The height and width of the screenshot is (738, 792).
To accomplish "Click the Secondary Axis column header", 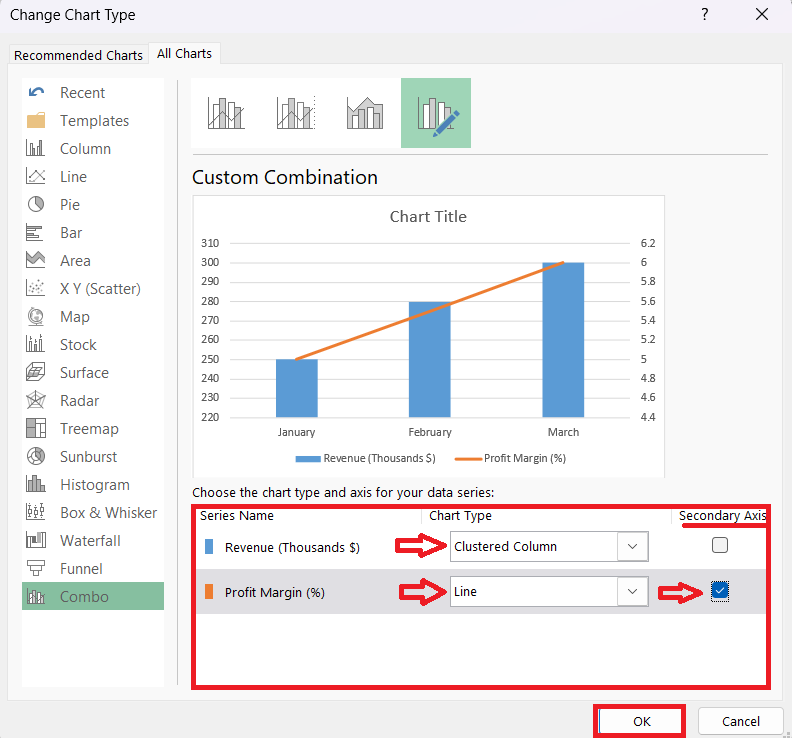I will (722, 516).
